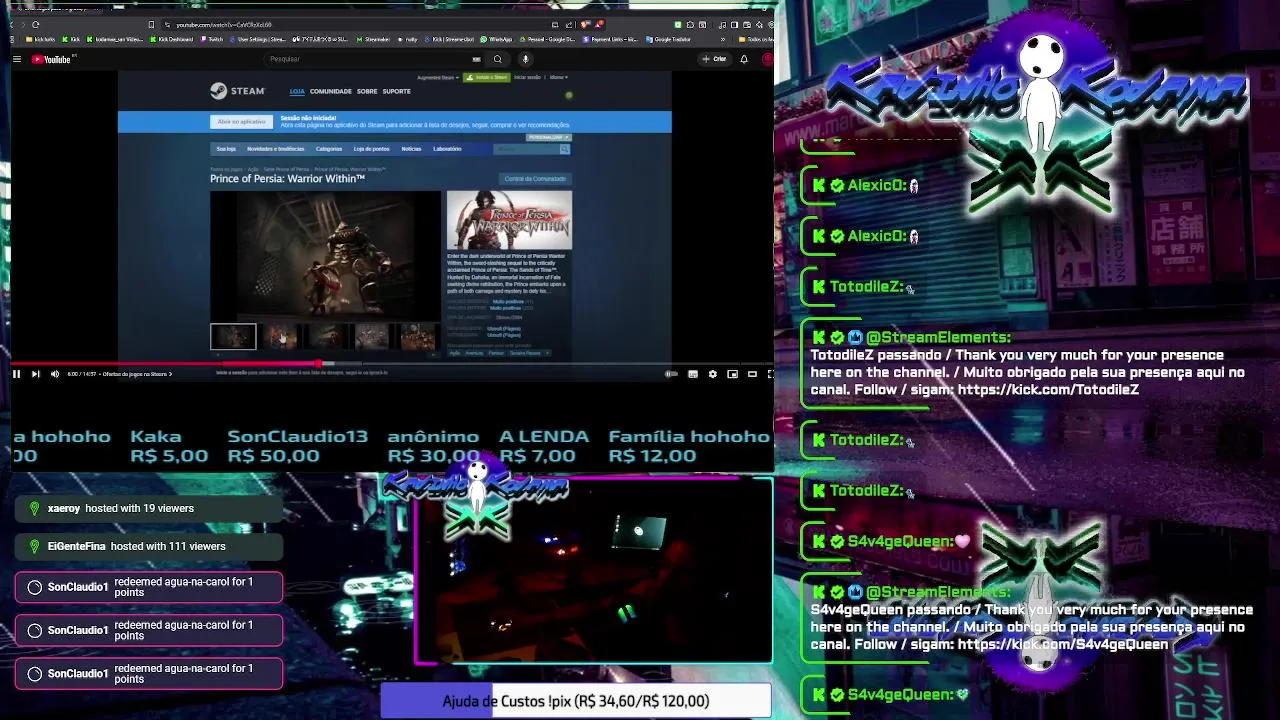Viewport: 1280px width, 720px height.
Task: Seek on the red video progress bar
Action: 390,364
